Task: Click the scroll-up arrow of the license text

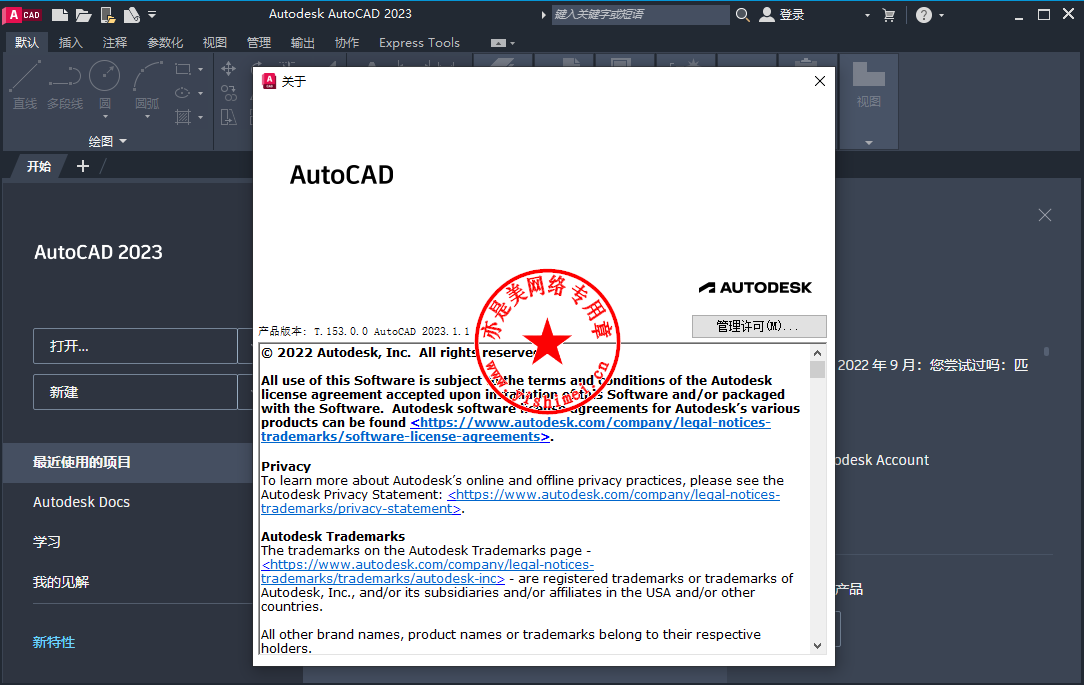Action: click(817, 353)
